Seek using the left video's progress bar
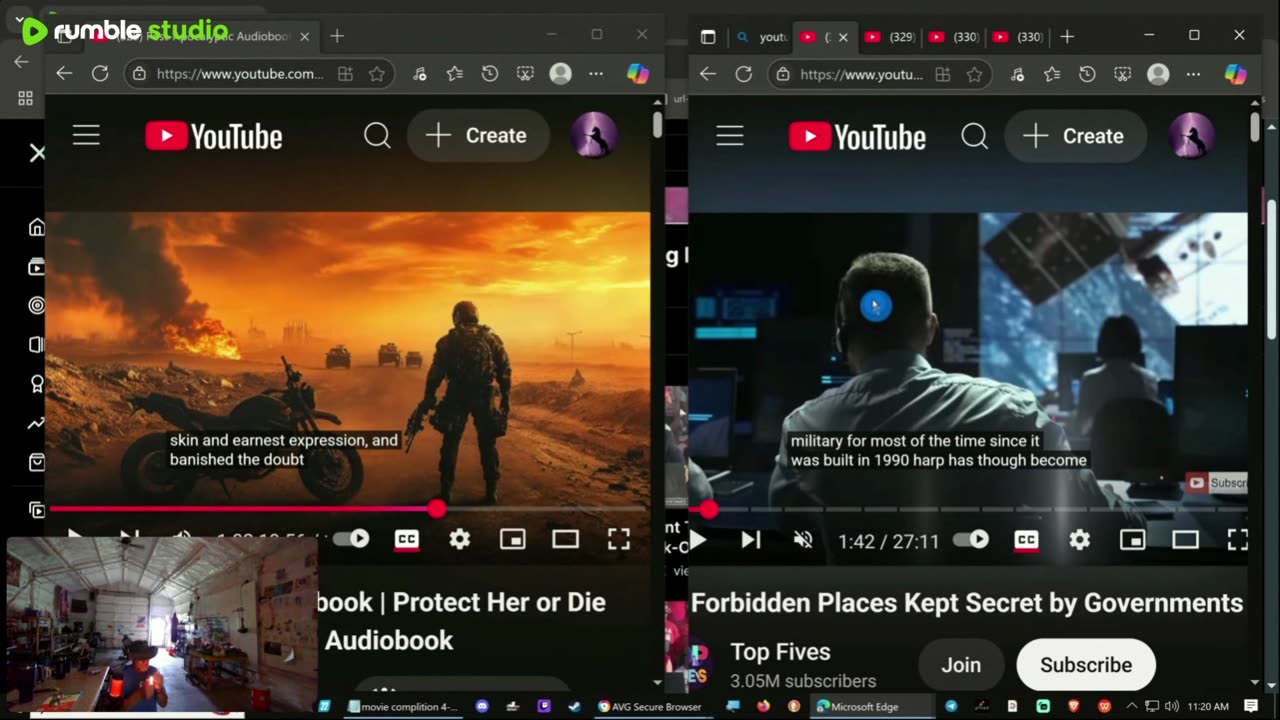The width and height of the screenshot is (1280, 720). click(x=348, y=509)
